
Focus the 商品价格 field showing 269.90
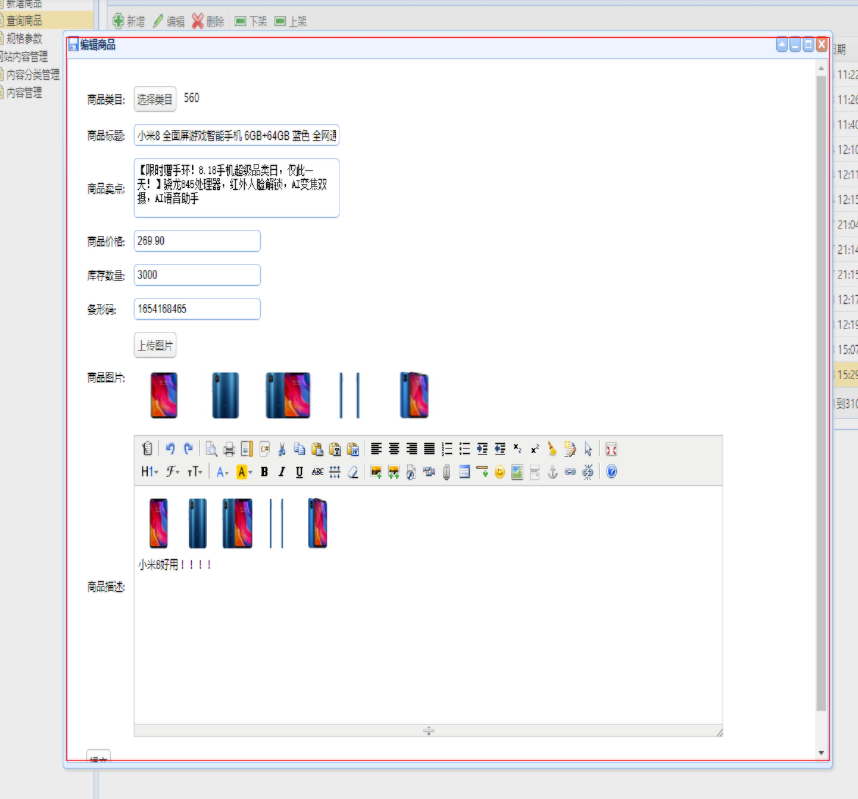[197, 241]
